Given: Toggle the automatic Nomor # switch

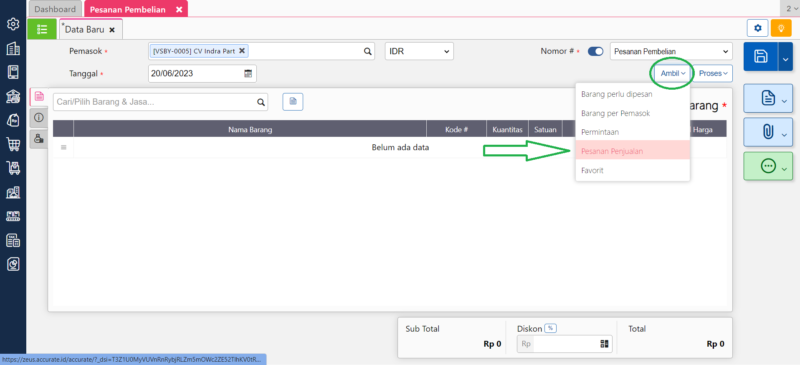Looking at the screenshot, I should [595, 52].
